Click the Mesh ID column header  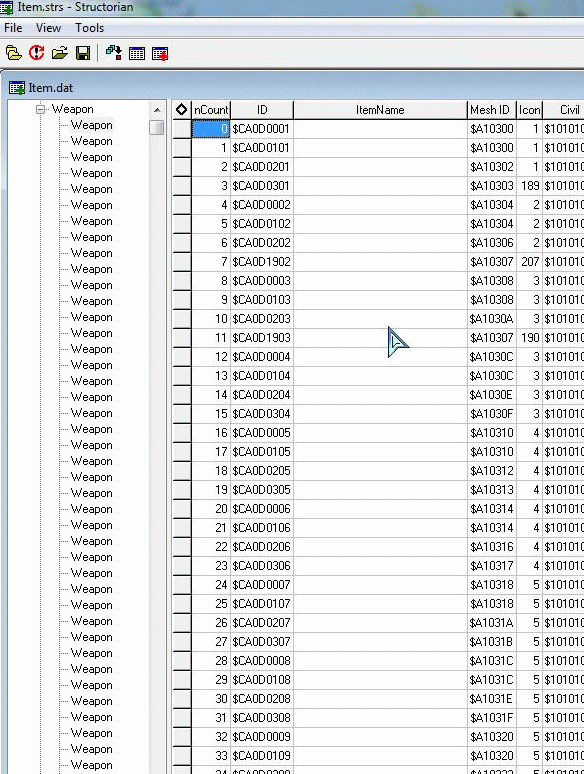click(492, 110)
